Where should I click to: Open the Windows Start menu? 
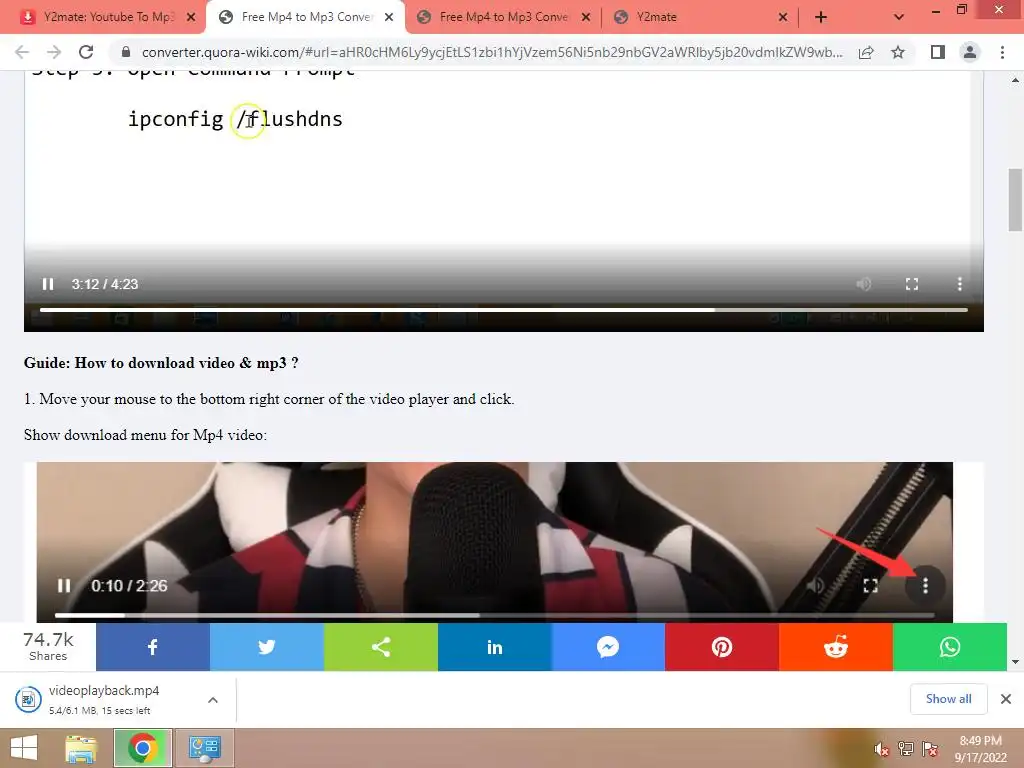click(x=24, y=748)
